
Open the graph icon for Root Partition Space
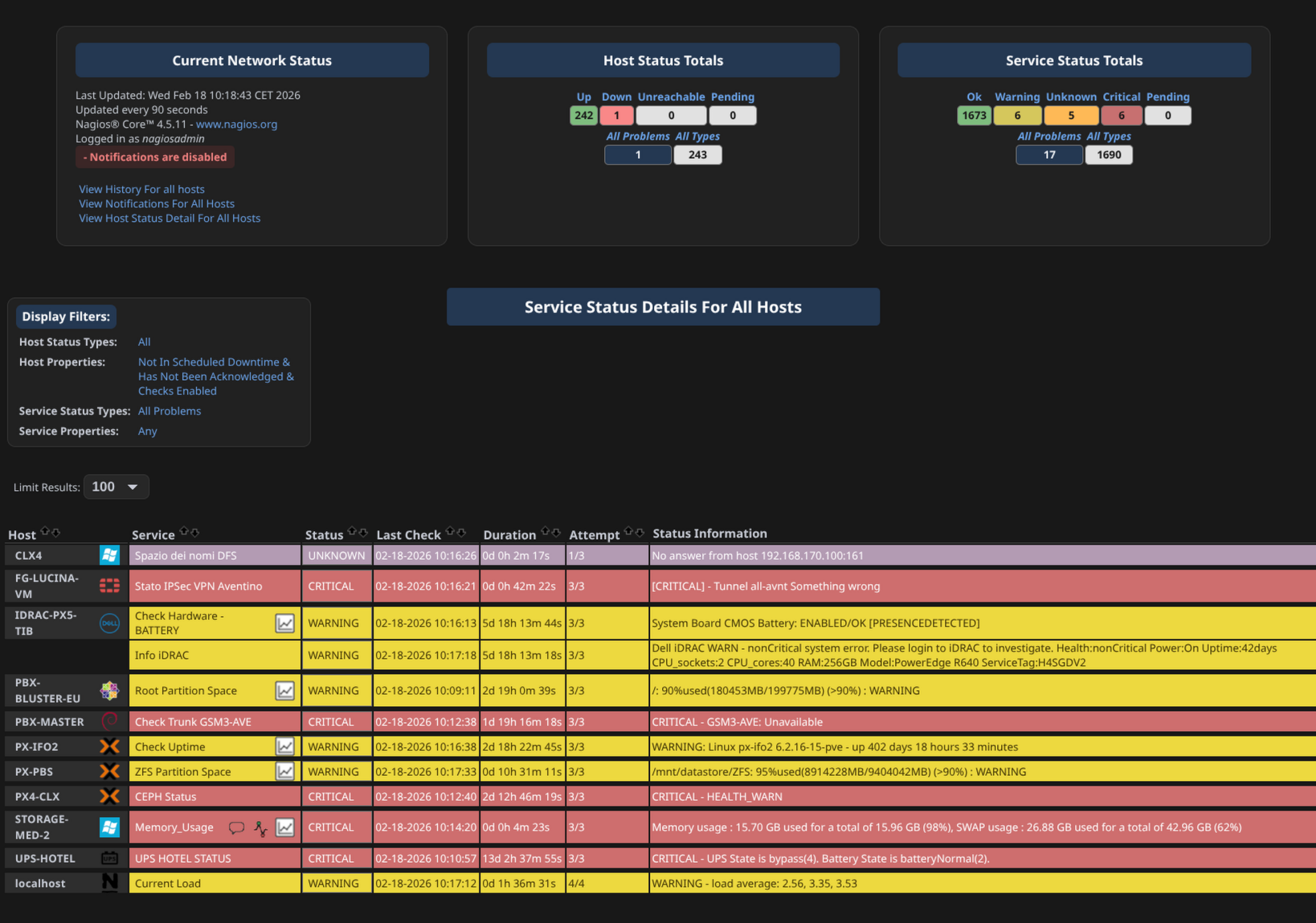(284, 691)
